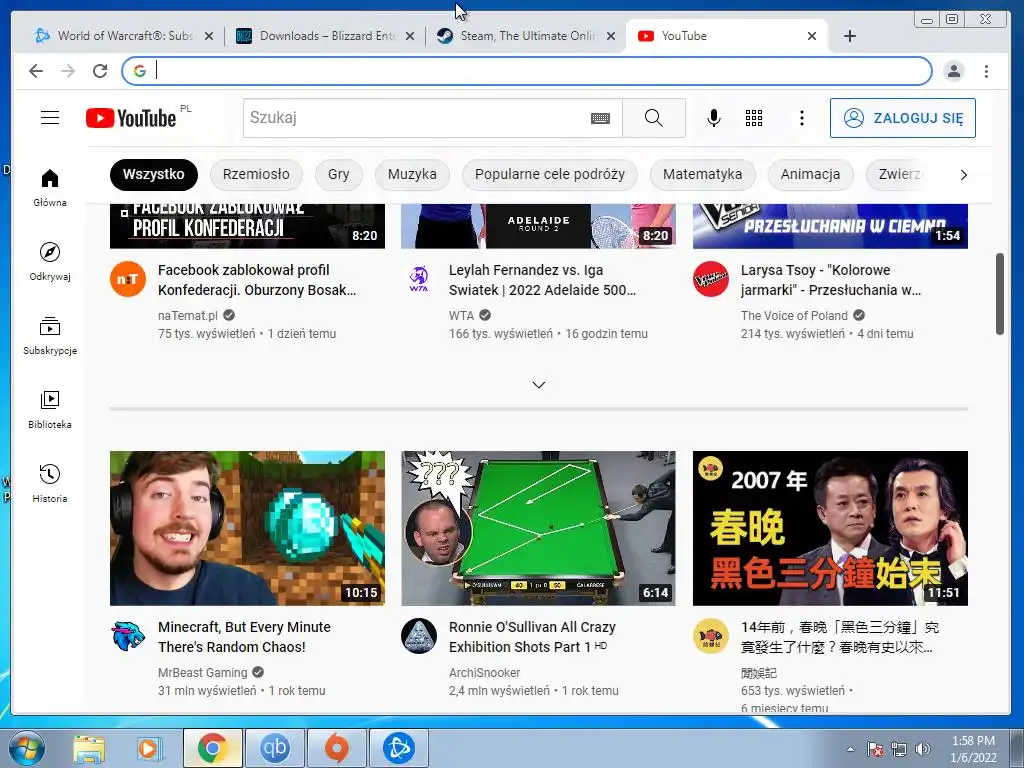Open the YouTube apps grid icon
The image size is (1024, 768).
point(754,118)
